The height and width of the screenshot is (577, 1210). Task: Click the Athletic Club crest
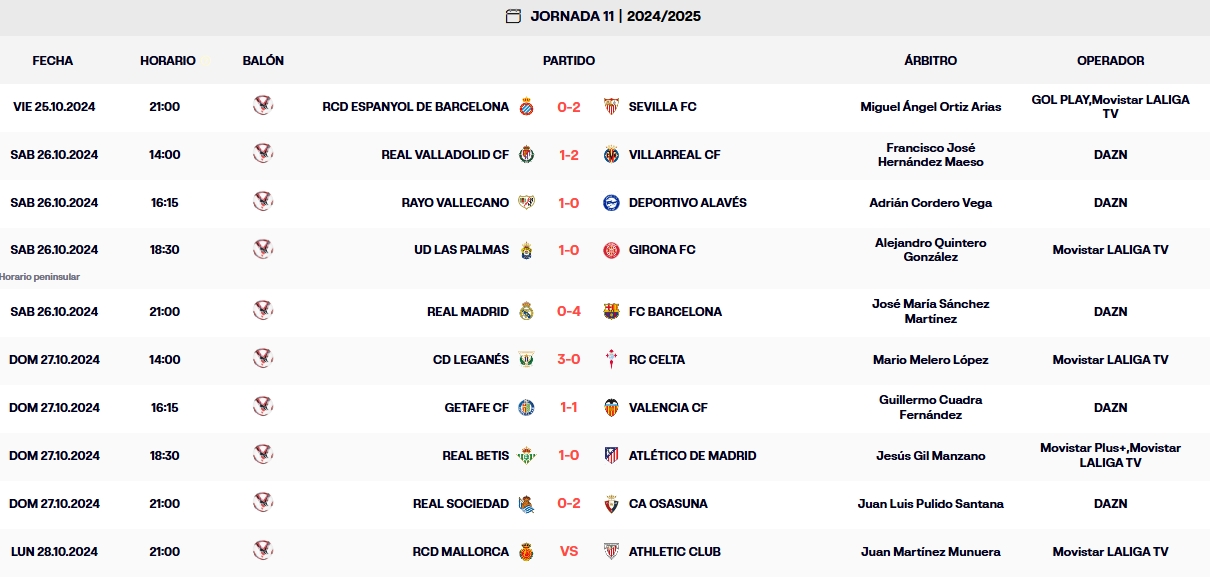(610, 551)
